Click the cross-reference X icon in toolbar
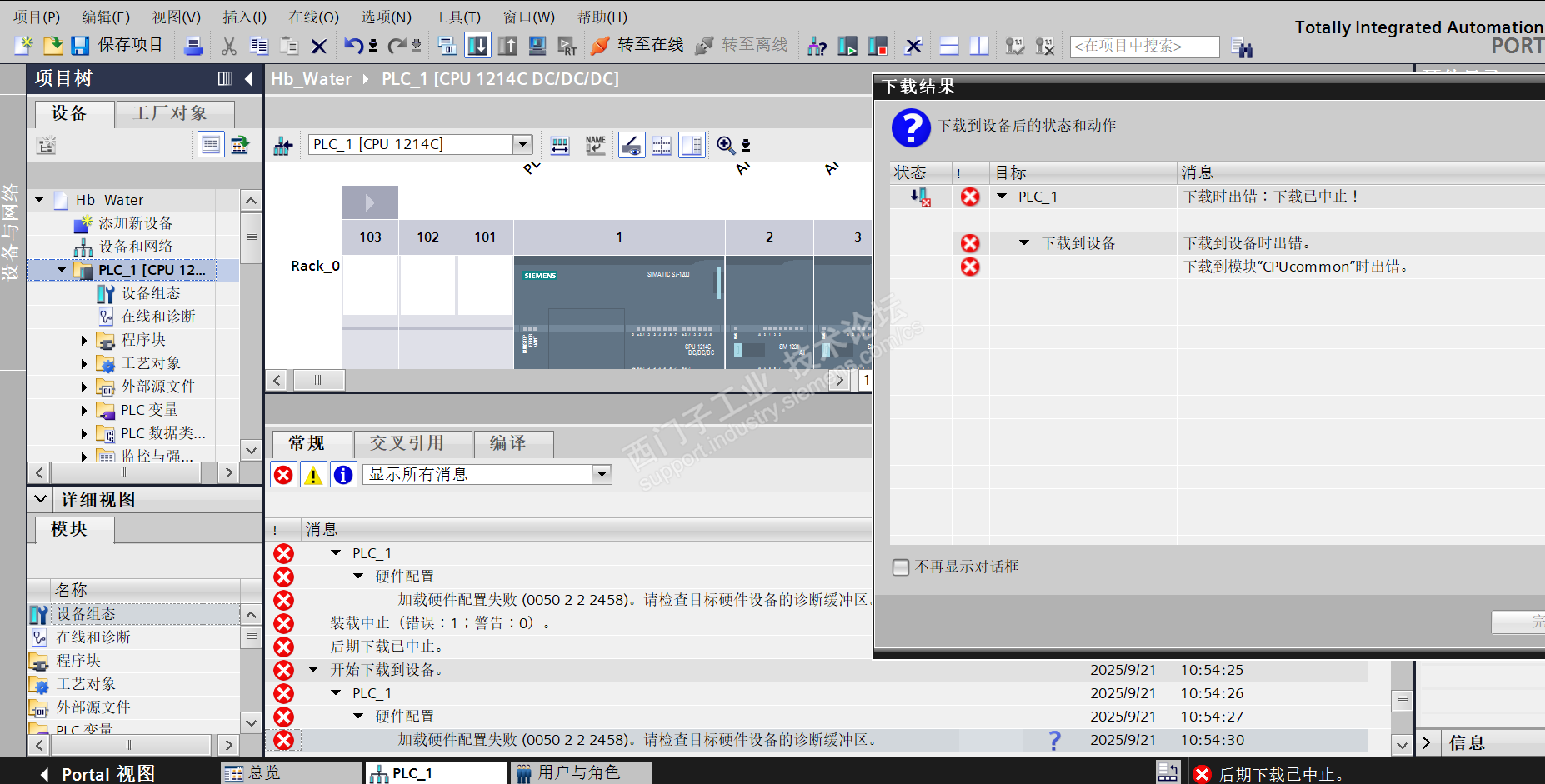This screenshot has height=784, width=1545. 913,46
